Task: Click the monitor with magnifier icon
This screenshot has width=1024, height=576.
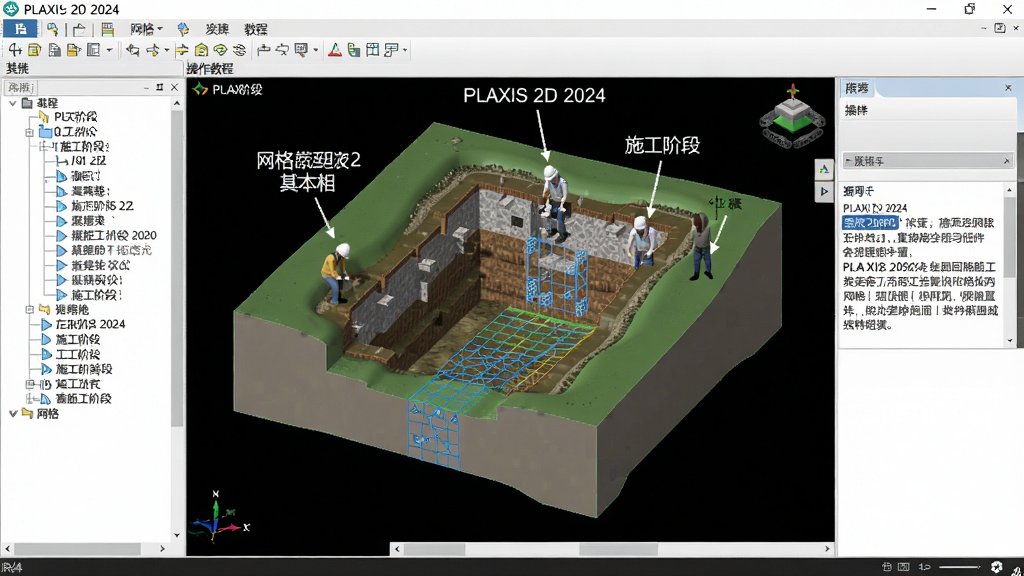Action: coord(301,50)
